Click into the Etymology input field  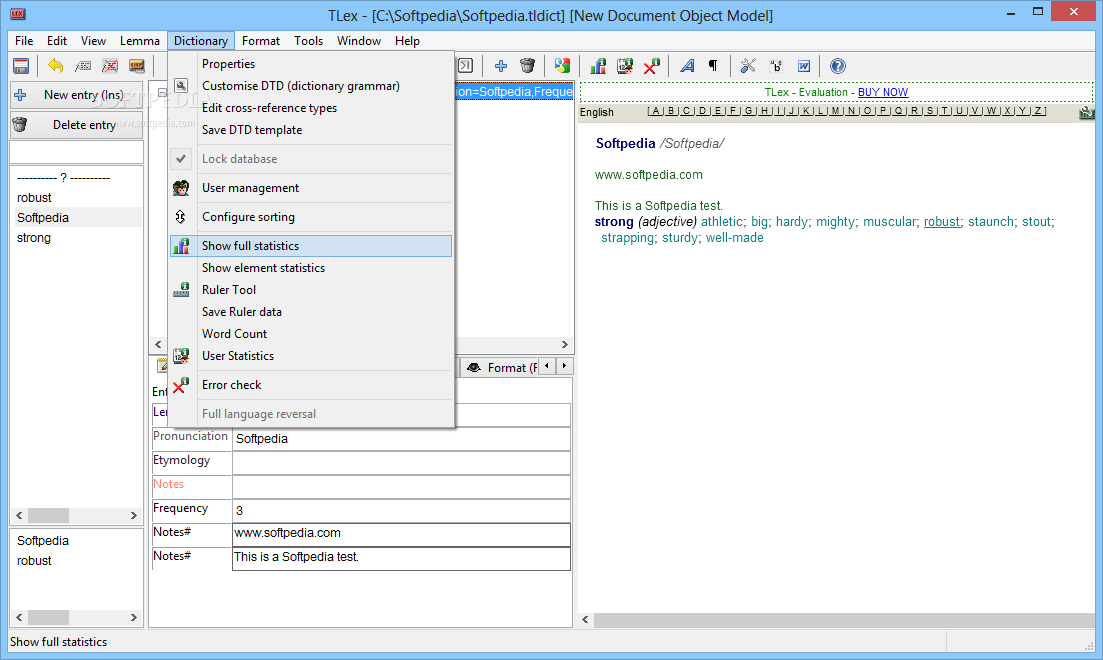[400, 462]
